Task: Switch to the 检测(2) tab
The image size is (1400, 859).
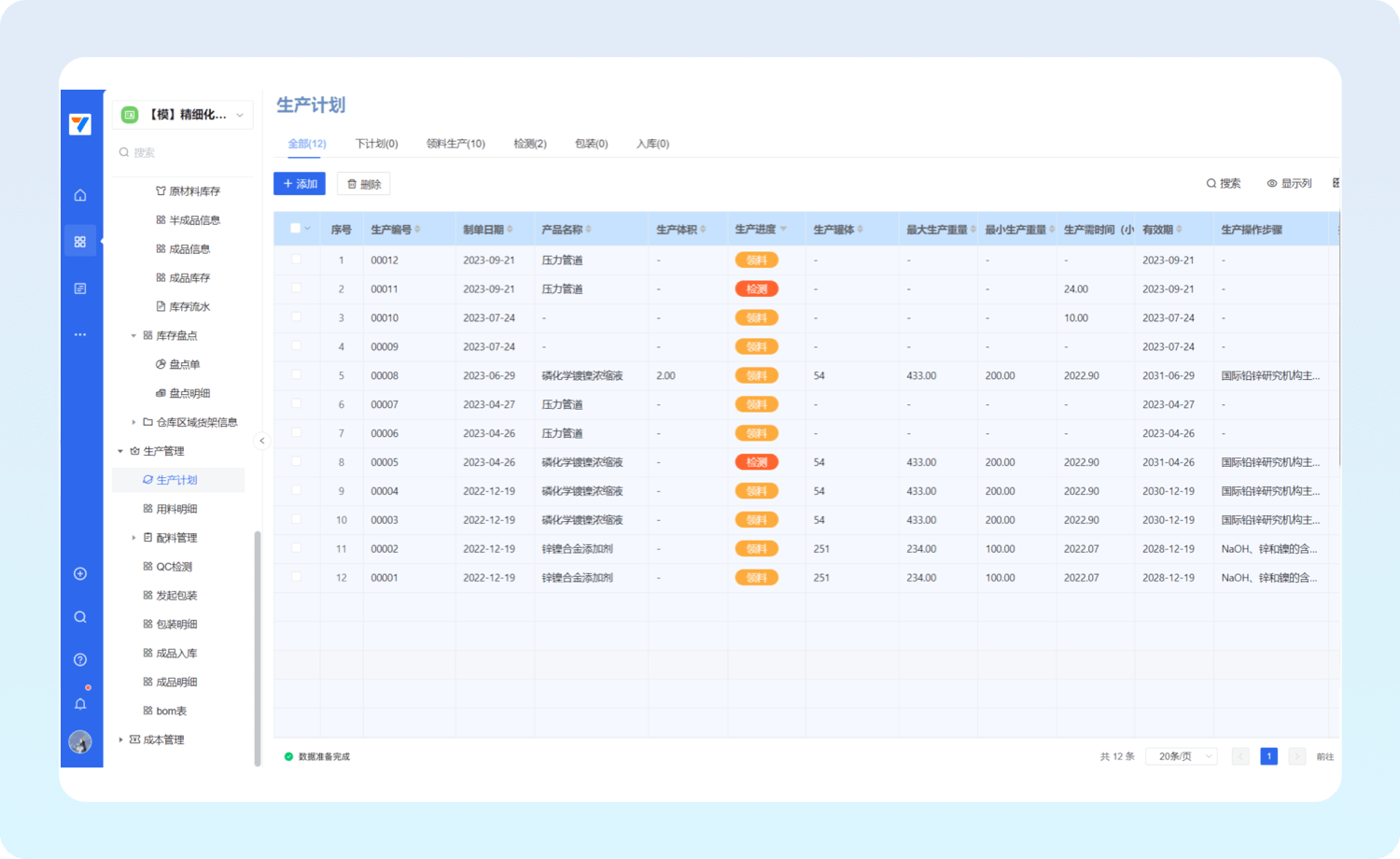Action: 530,144
